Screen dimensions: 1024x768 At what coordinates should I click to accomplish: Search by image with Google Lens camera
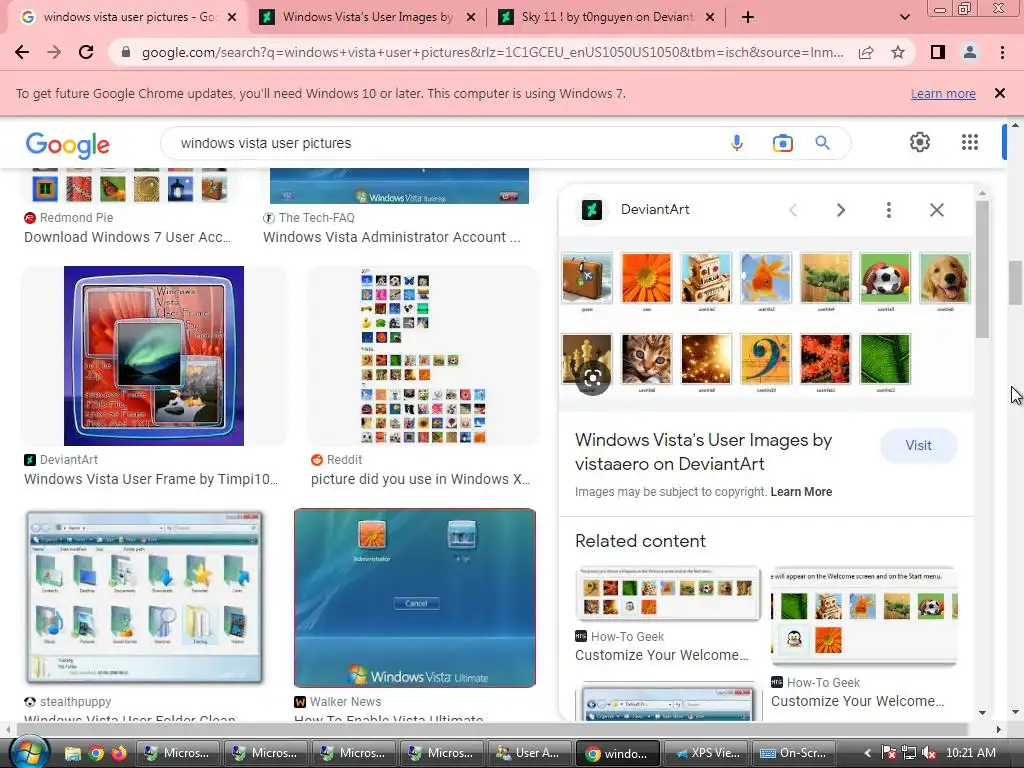tap(782, 143)
